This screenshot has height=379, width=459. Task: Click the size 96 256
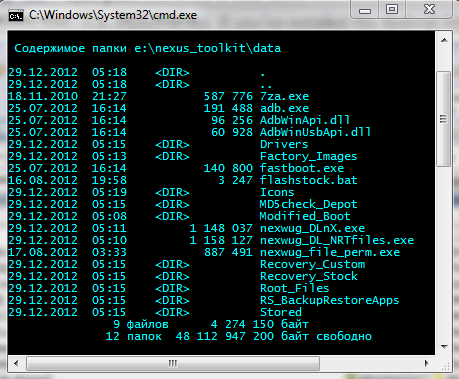coord(232,120)
